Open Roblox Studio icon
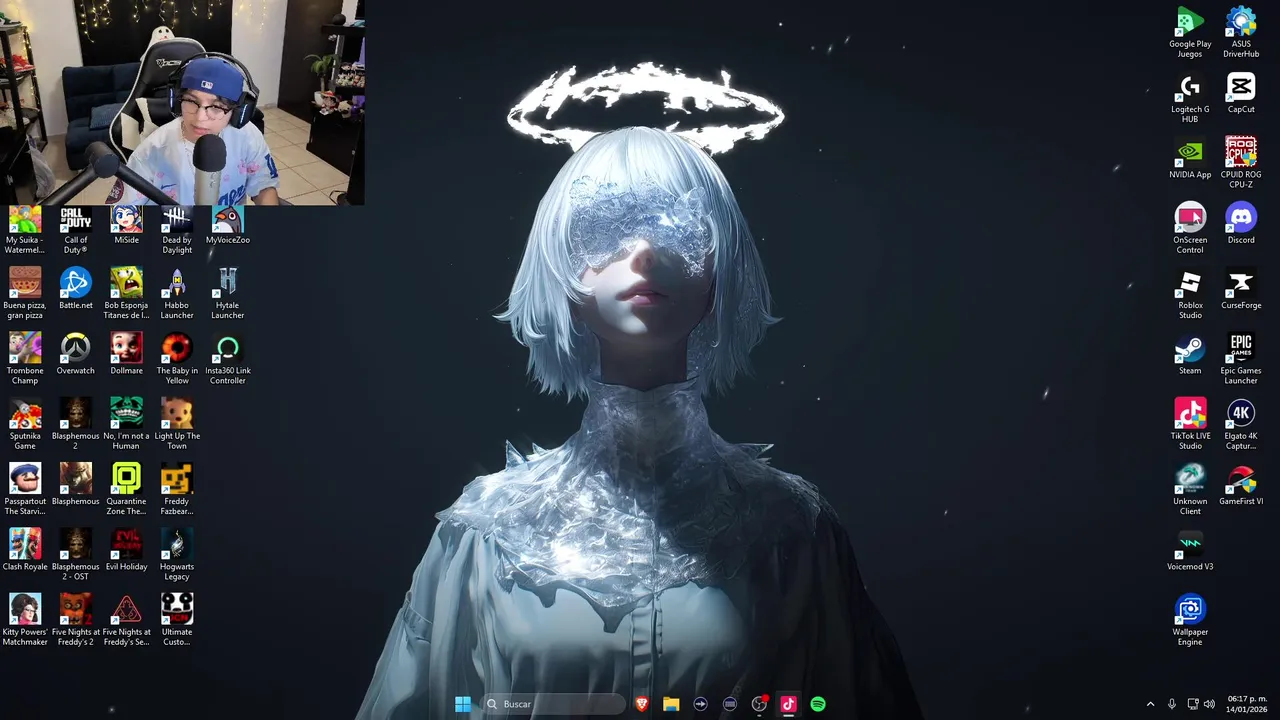 click(x=1190, y=294)
